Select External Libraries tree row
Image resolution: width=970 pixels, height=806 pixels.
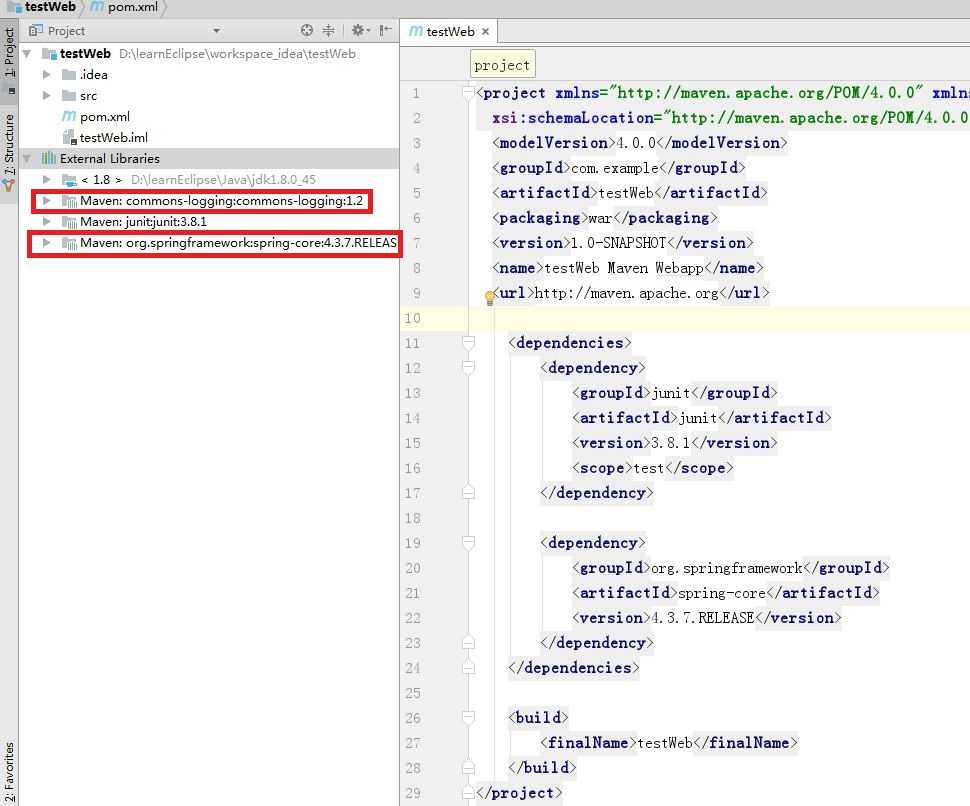point(209,159)
